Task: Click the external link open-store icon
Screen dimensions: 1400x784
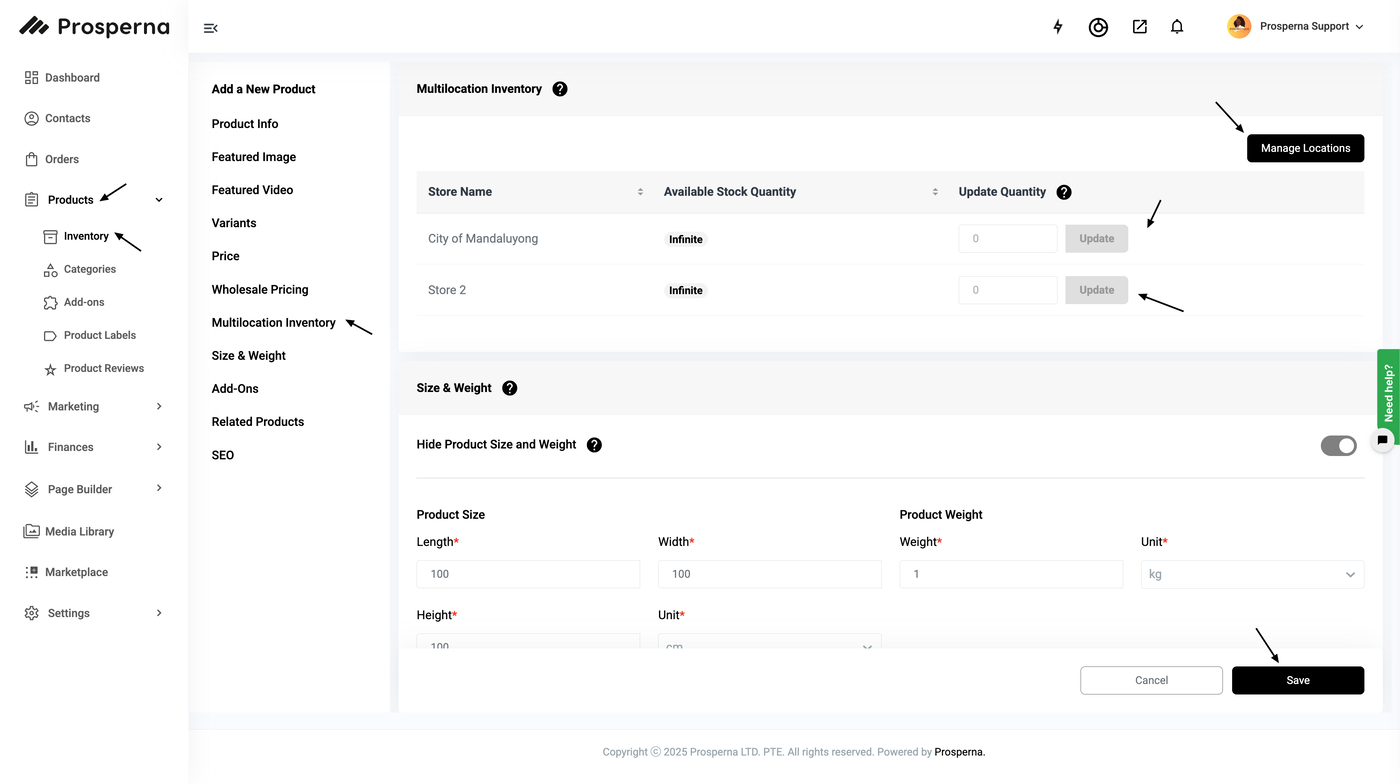Action: click(1139, 27)
